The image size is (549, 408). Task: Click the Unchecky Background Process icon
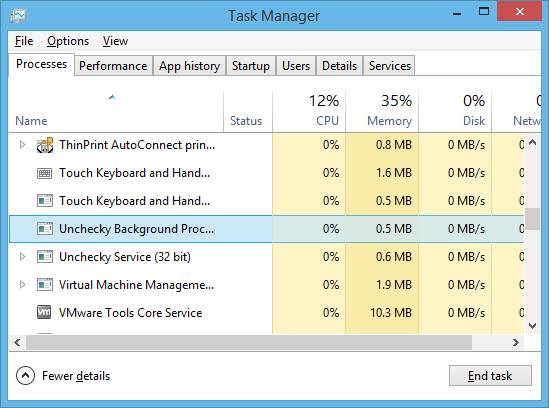tap(45, 229)
